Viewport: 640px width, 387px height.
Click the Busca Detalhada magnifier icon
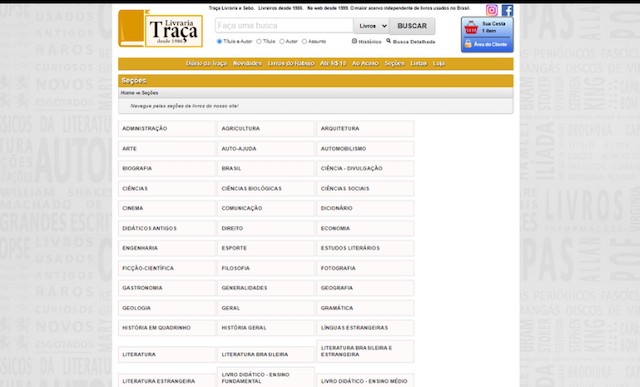click(x=389, y=41)
